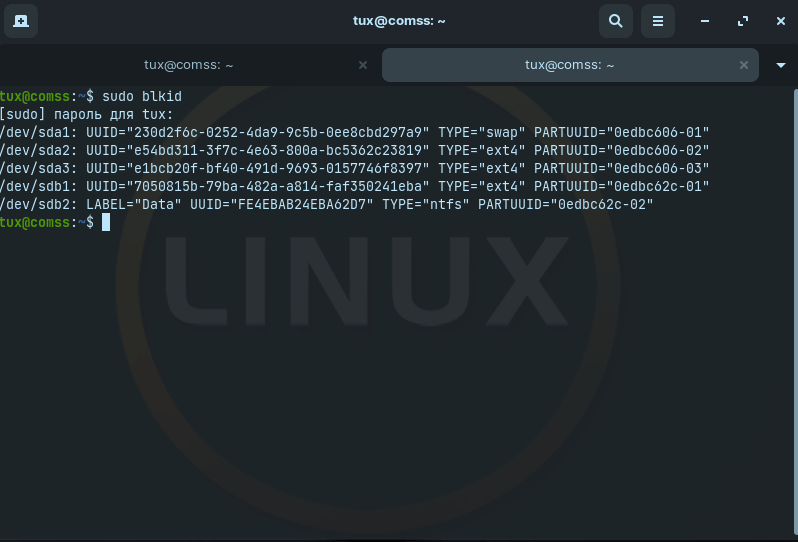Screen dimensions: 798x542
Task: Click the terminal vertical scrollbar
Action: click(795, 311)
